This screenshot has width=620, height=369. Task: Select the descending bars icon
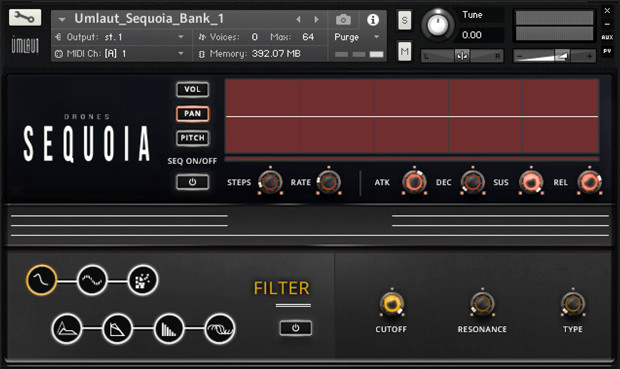[x=169, y=328]
